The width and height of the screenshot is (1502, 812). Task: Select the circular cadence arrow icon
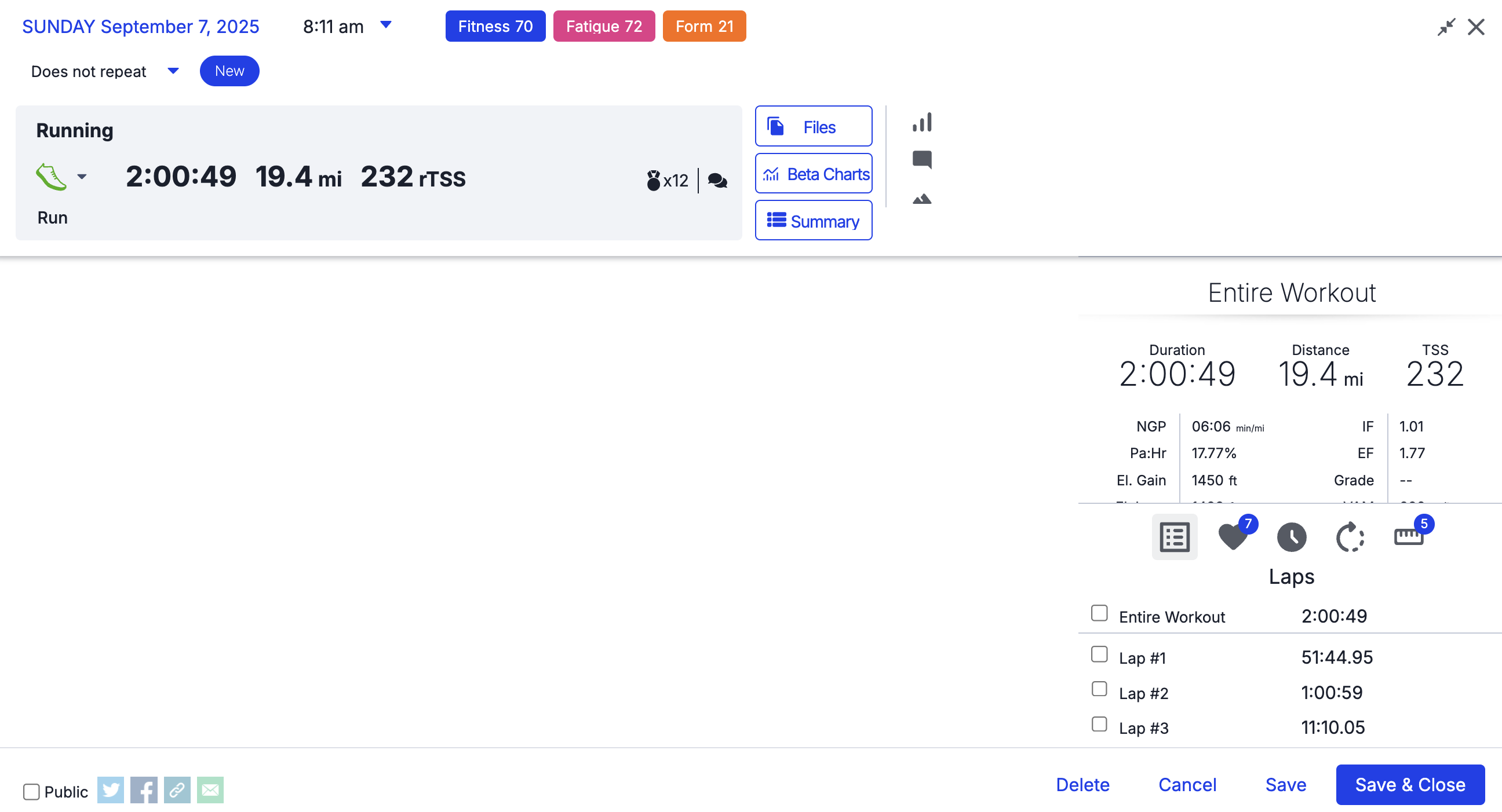pos(1350,537)
